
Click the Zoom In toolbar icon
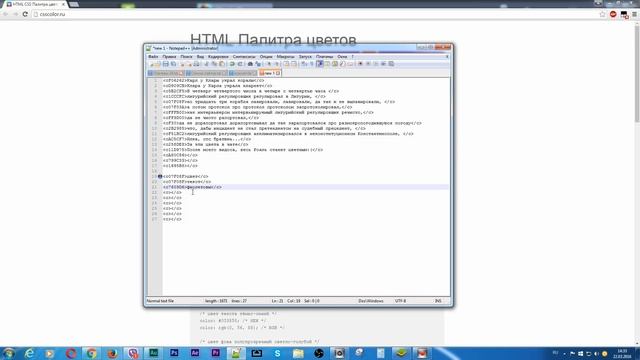(269, 64)
